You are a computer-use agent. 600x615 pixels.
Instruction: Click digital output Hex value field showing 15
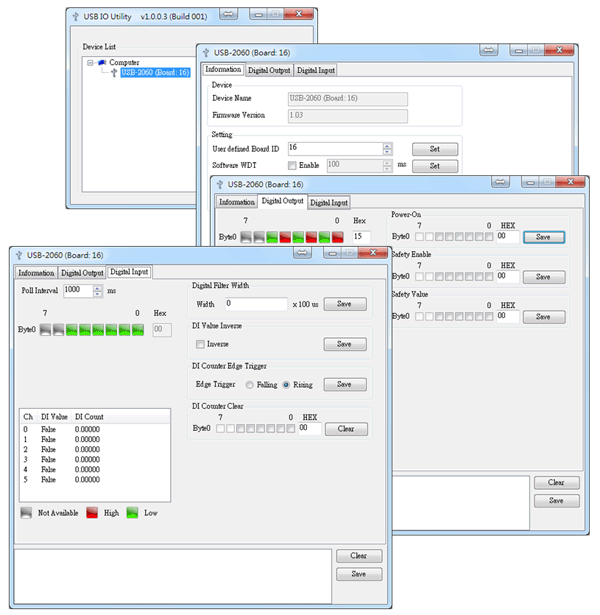point(361,237)
